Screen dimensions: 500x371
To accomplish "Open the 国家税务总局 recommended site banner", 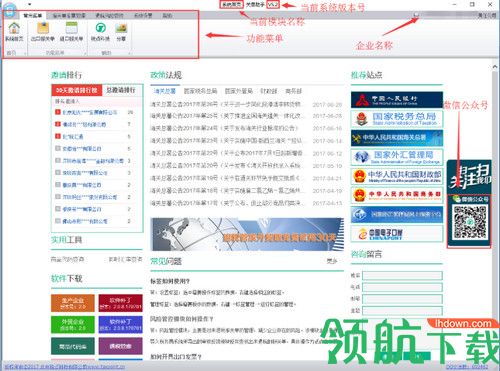I will [397, 119].
